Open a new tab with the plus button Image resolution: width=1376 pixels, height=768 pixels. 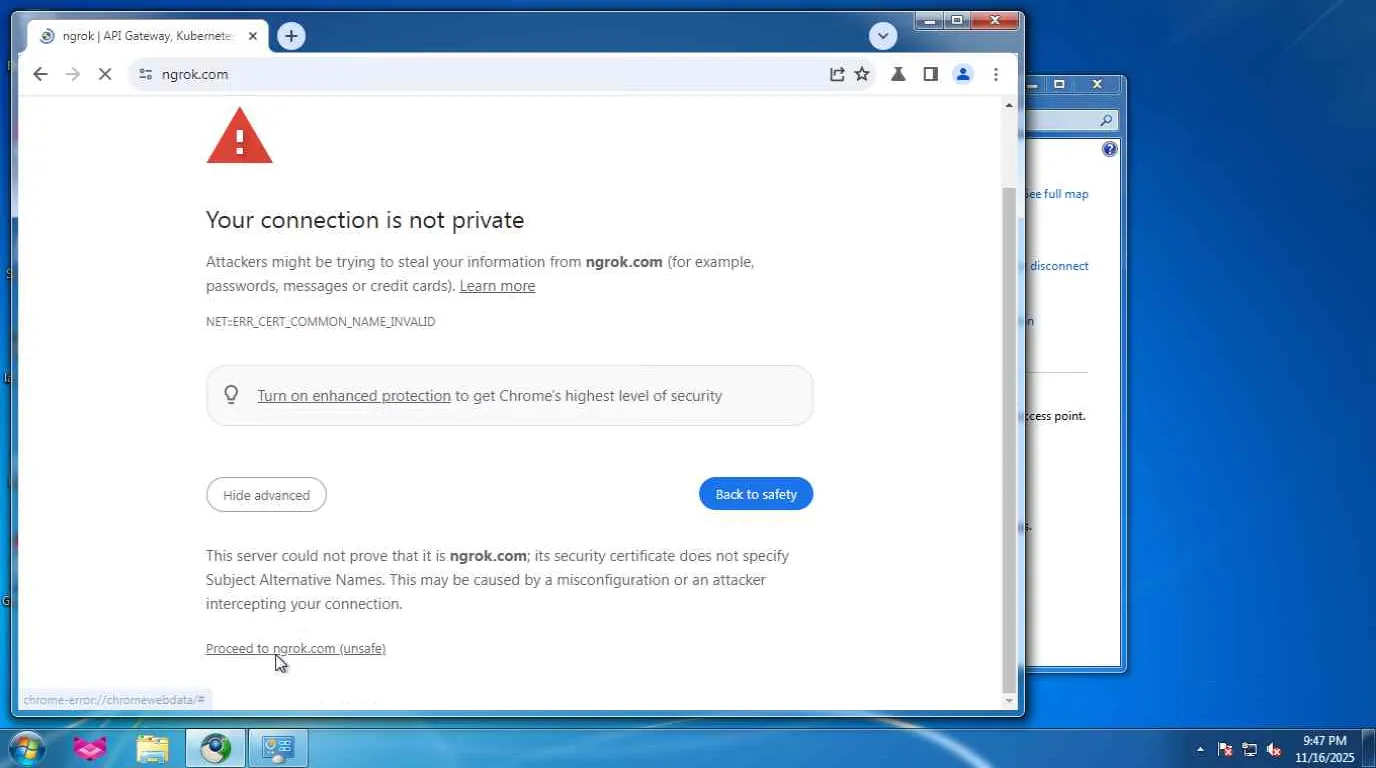coord(291,36)
